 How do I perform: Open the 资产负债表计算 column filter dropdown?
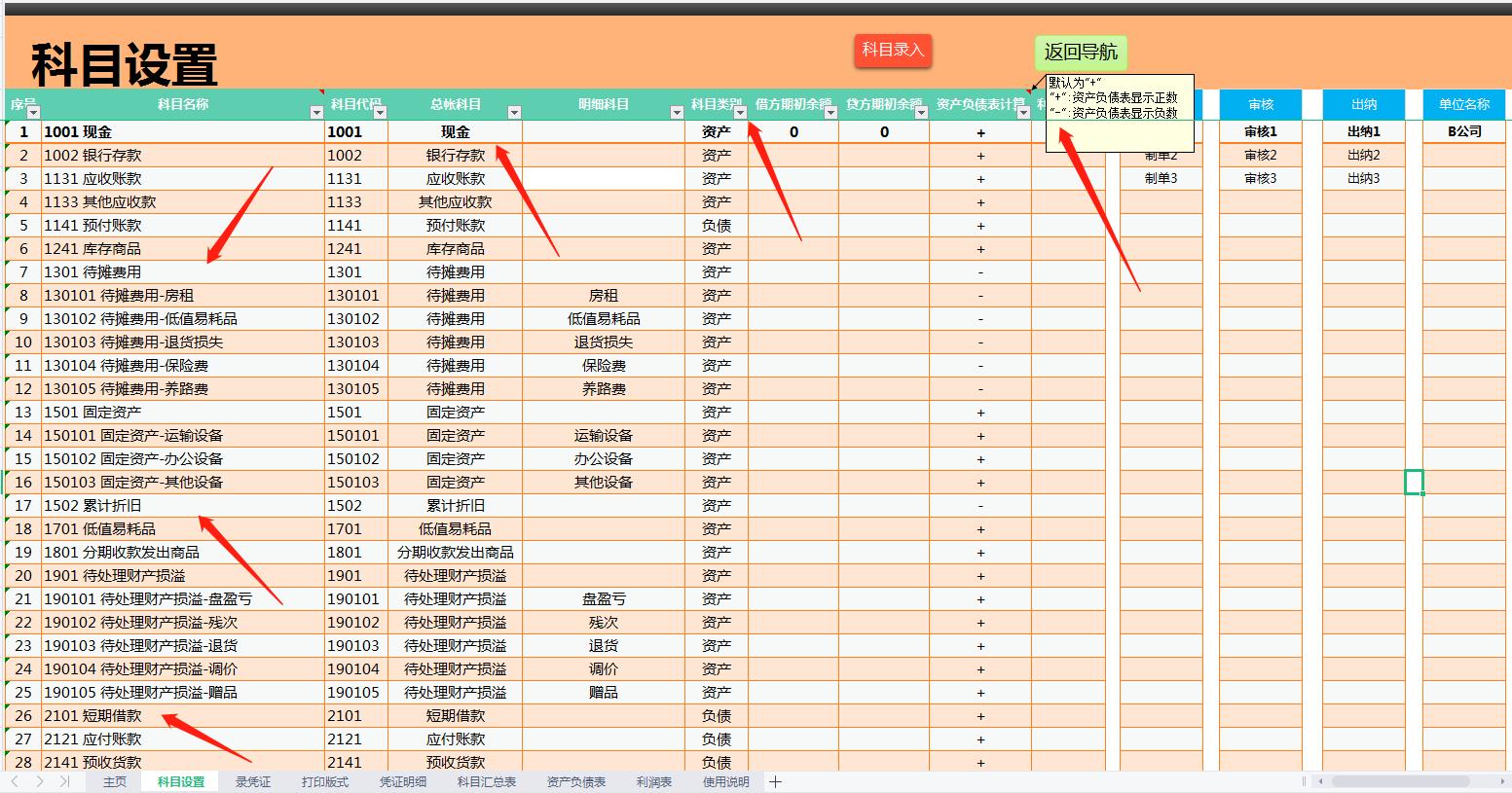click(x=1023, y=111)
